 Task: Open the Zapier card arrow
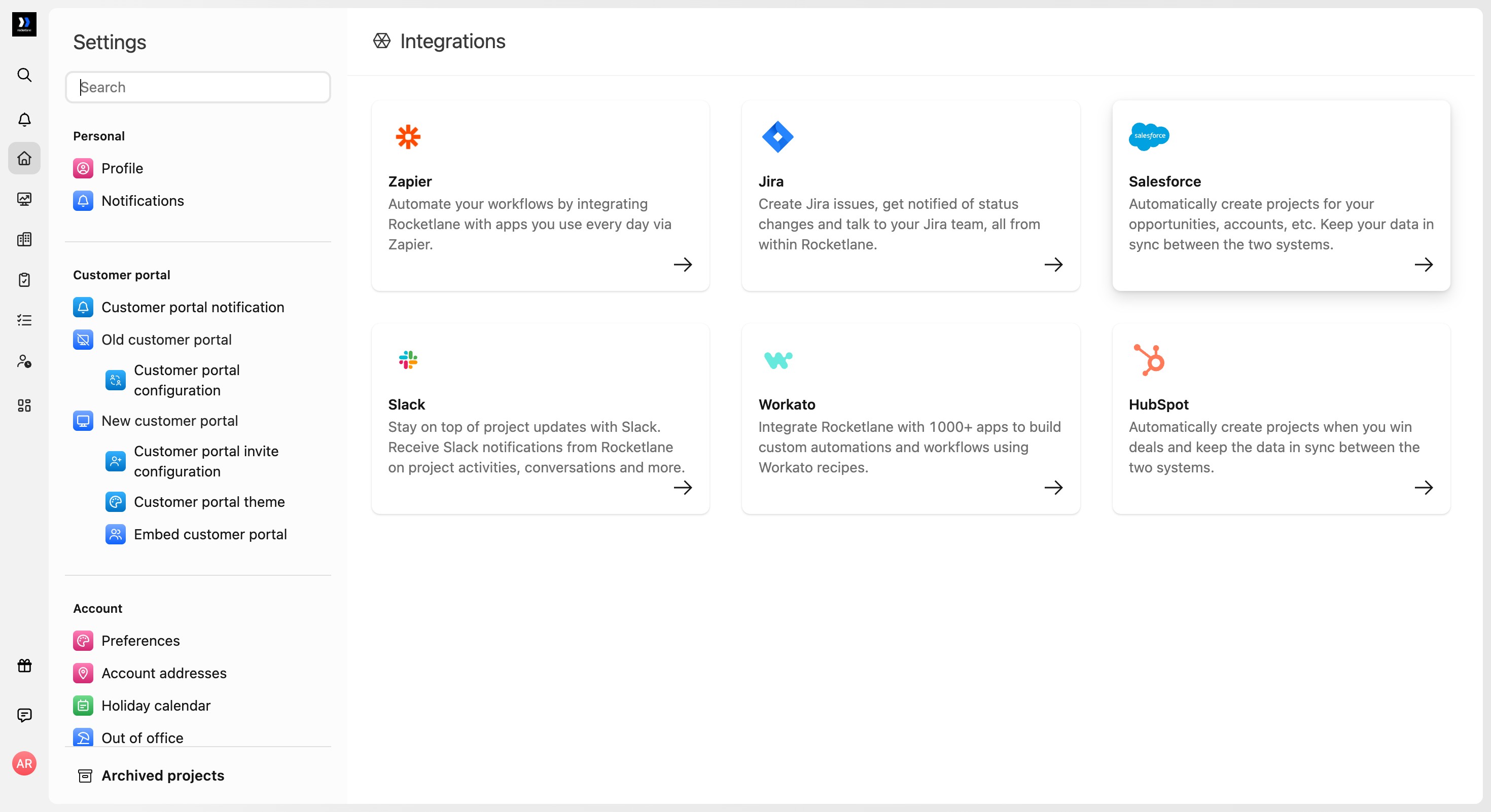(x=683, y=265)
